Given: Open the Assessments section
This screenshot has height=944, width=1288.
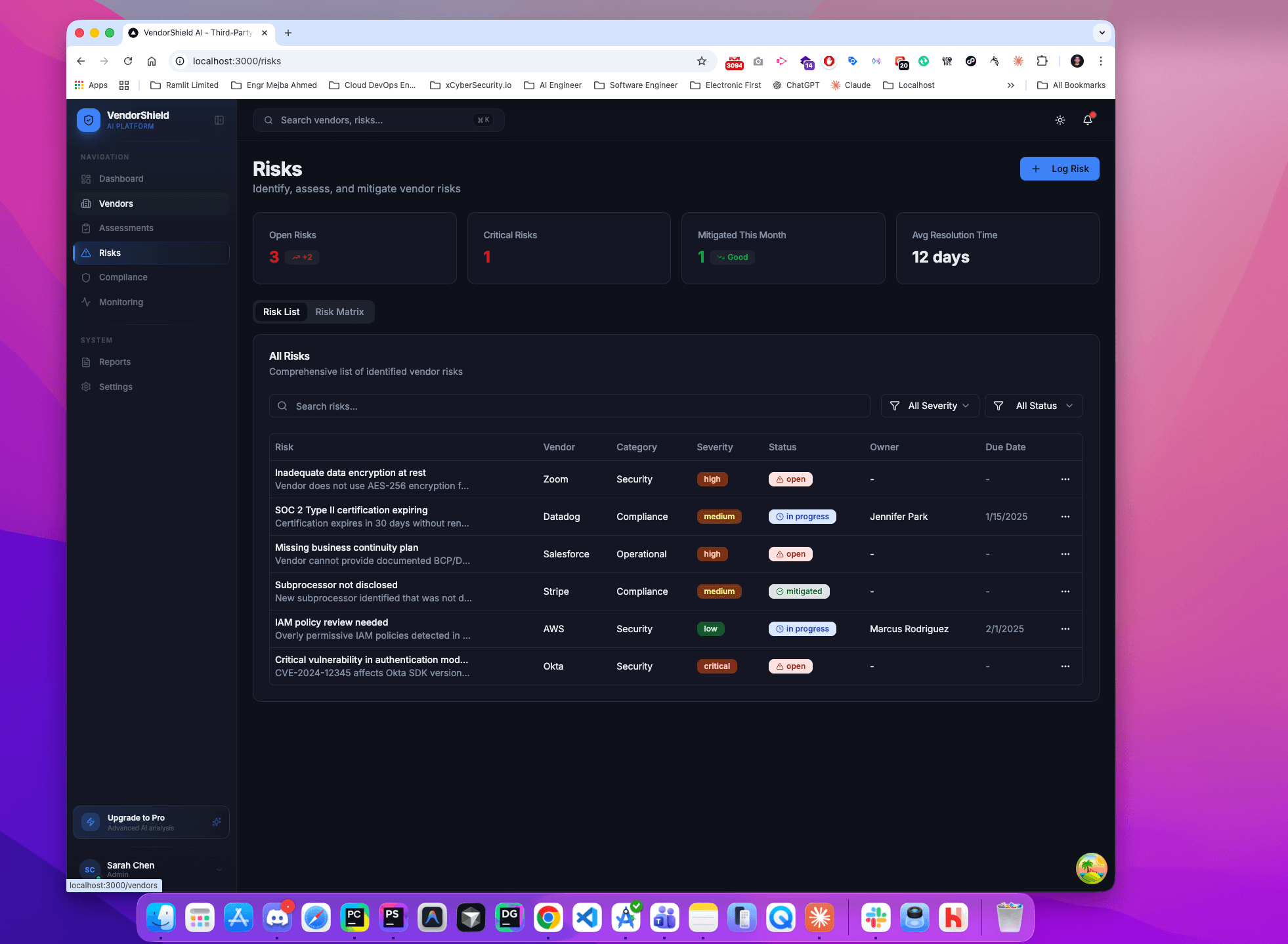Looking at the screenshot, I should click(126, 228).
